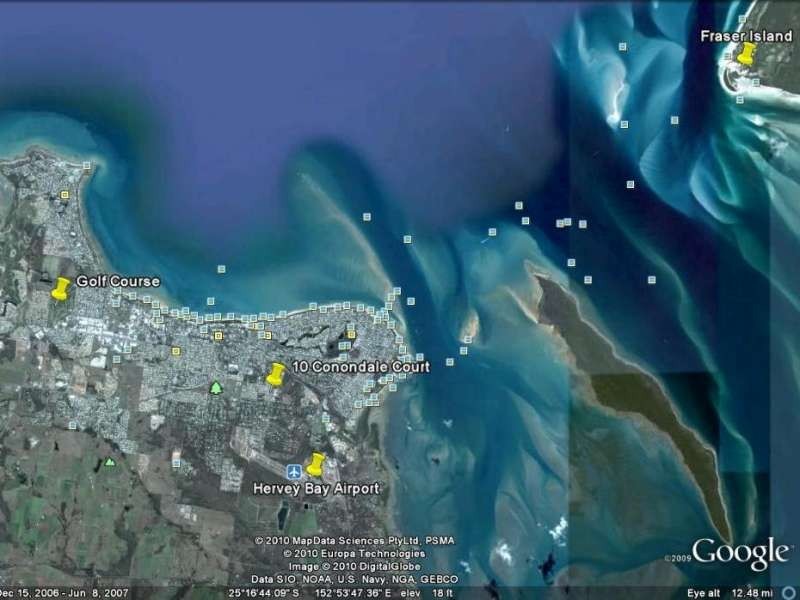The image size is (800, 600).
Task: Click the longitude 152°53'47.36" E readout
Action: pos(353,593)
